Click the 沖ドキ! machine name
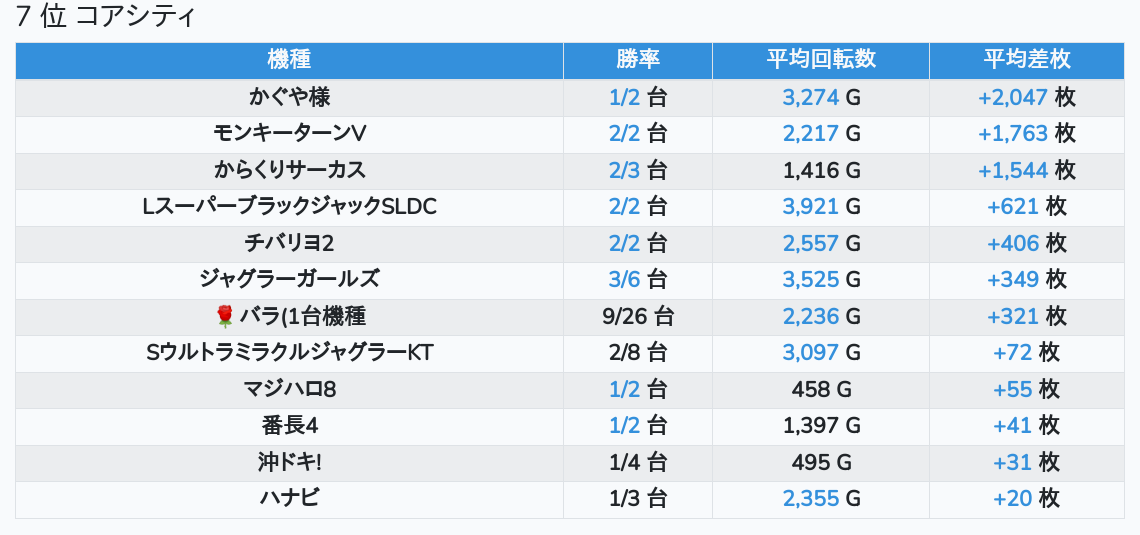 point(289,462)
